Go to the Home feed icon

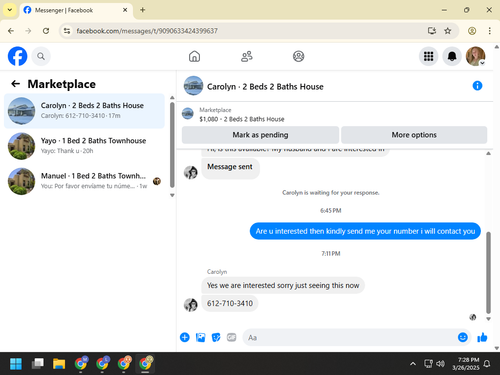click(x=194, y=56)
